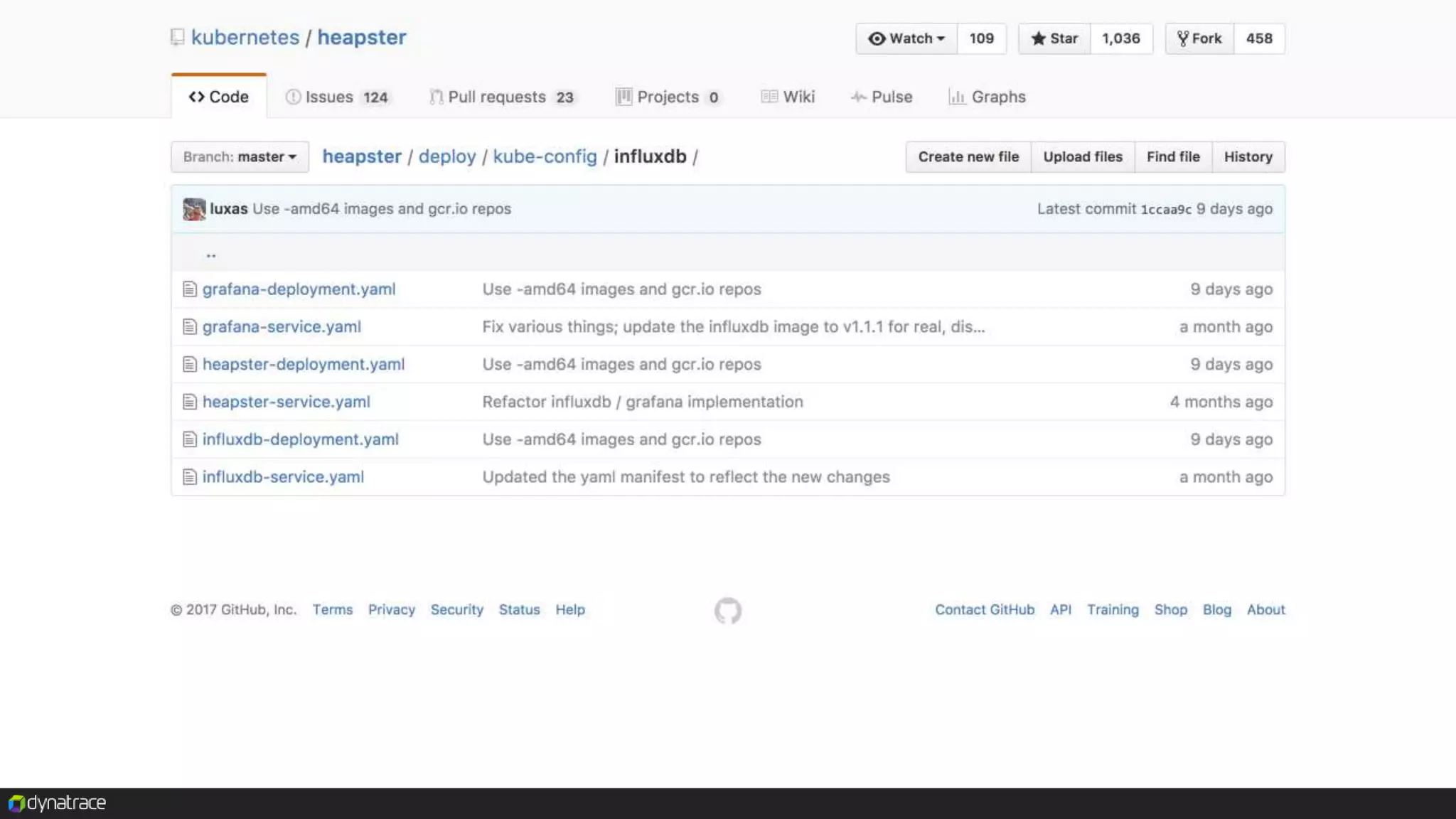Star the heapster repository
Viewport: 1456px width, 819px height.
[x=1054, y=38]
